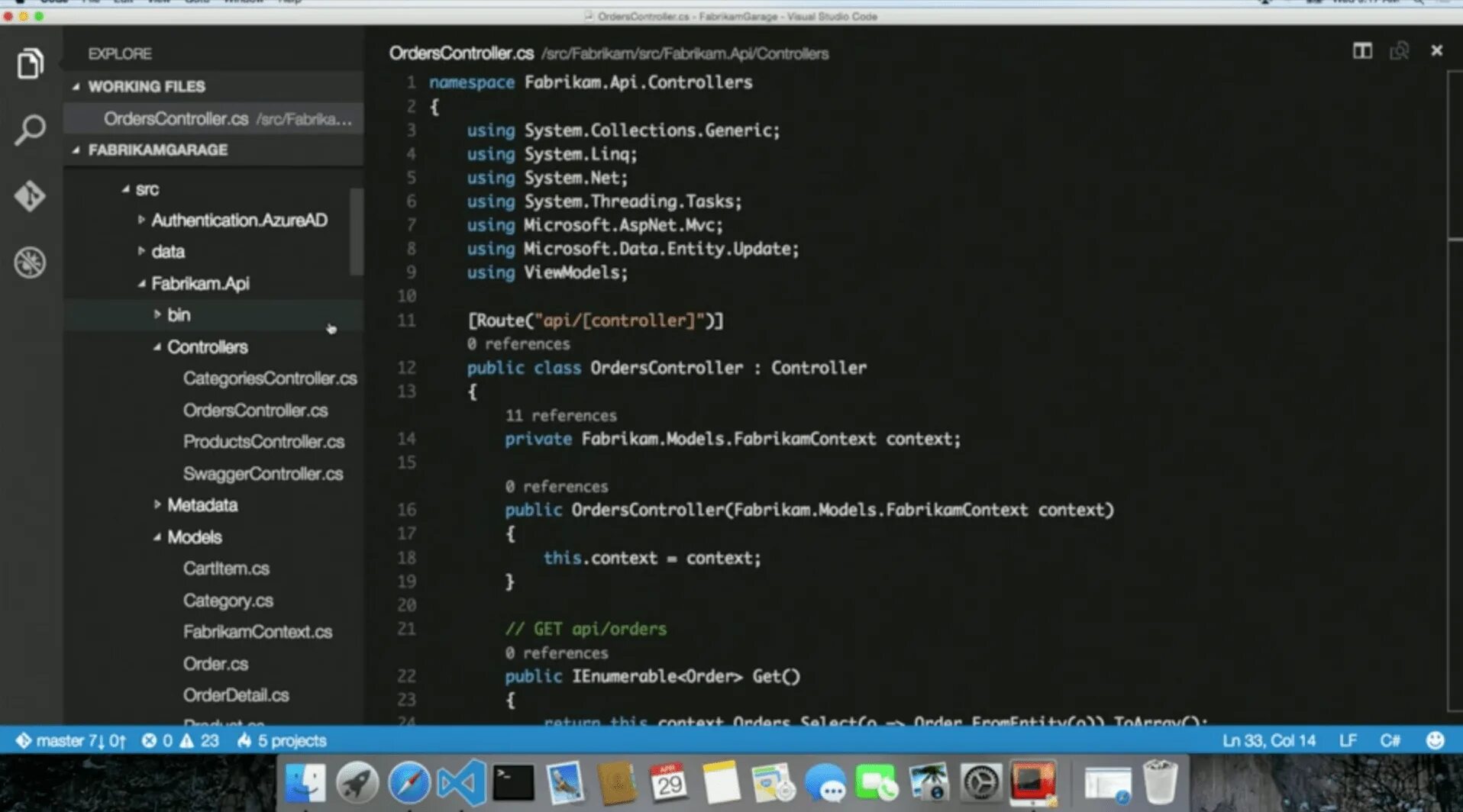Click the flame icon for 5 projects
This screenshot has height=812, width=1463.
pyautogui.click(x=244, y=740)
